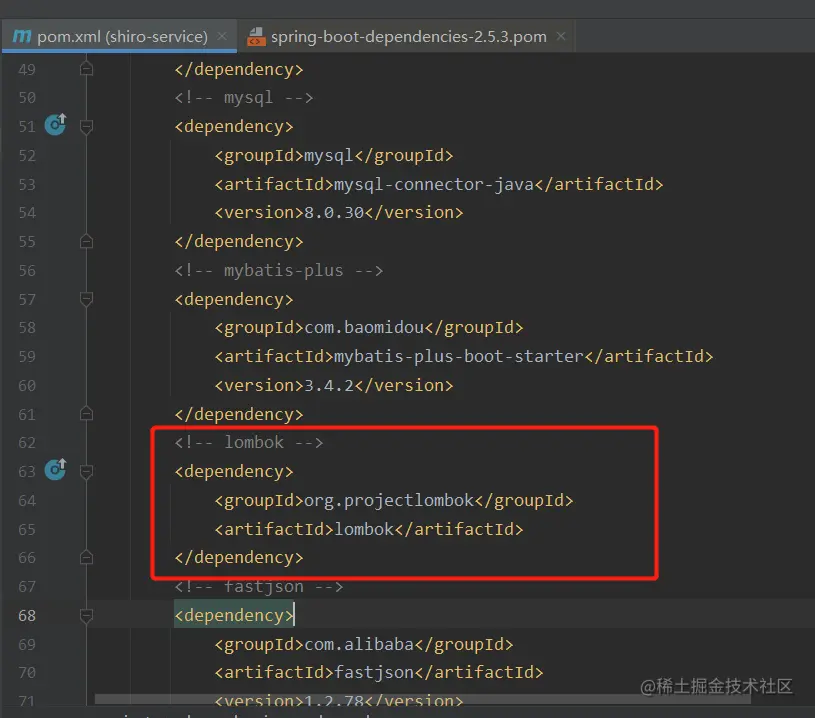Click the horizontal editor scrollbar

pyautogui.click(x=423, y=699)
